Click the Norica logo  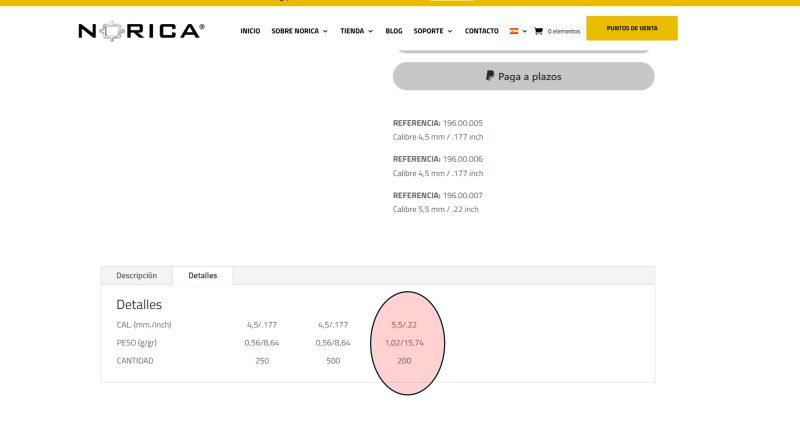pyautogui.click(x=141, y=31)
